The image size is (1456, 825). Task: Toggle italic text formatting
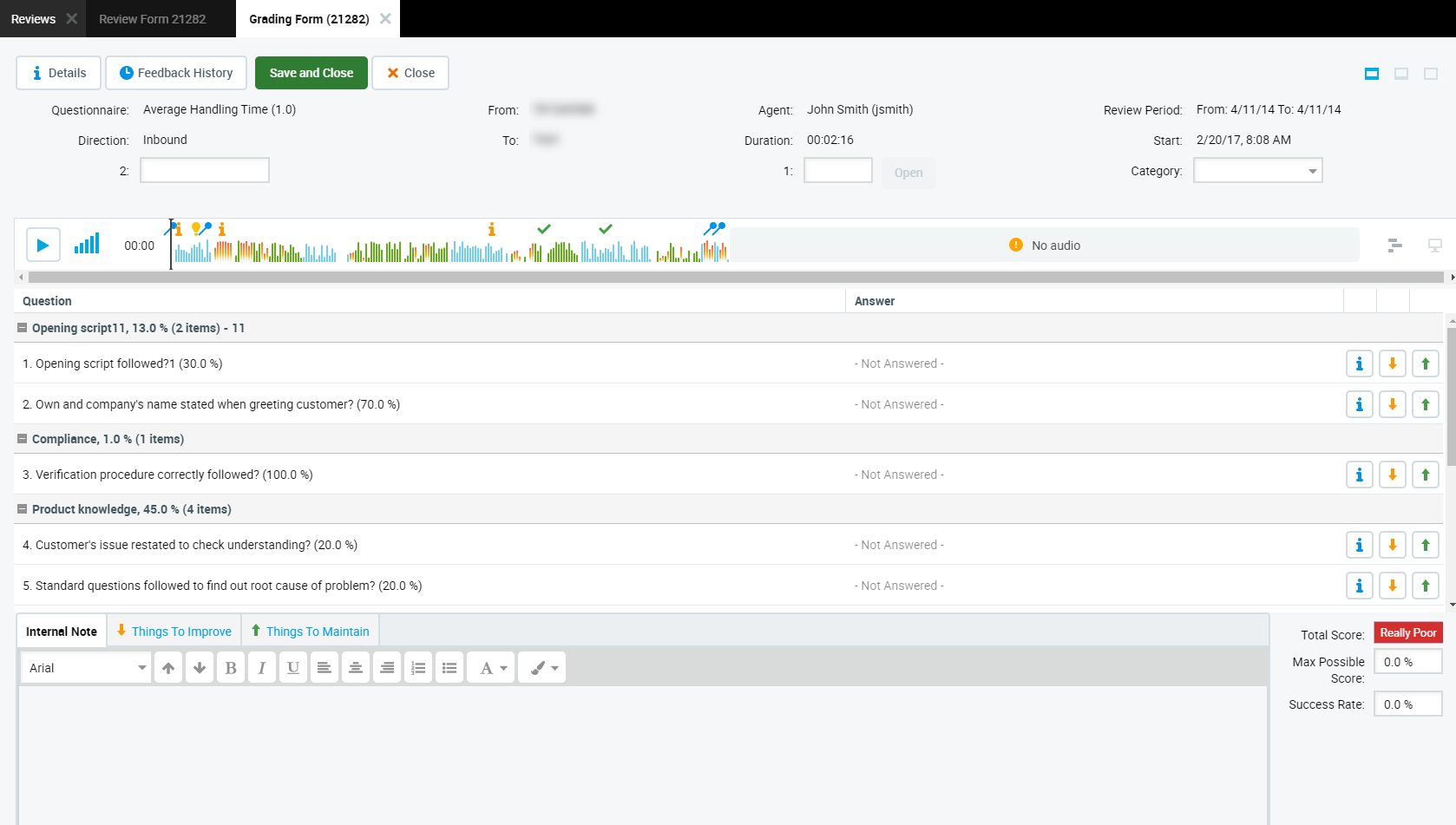coord(262,668)
